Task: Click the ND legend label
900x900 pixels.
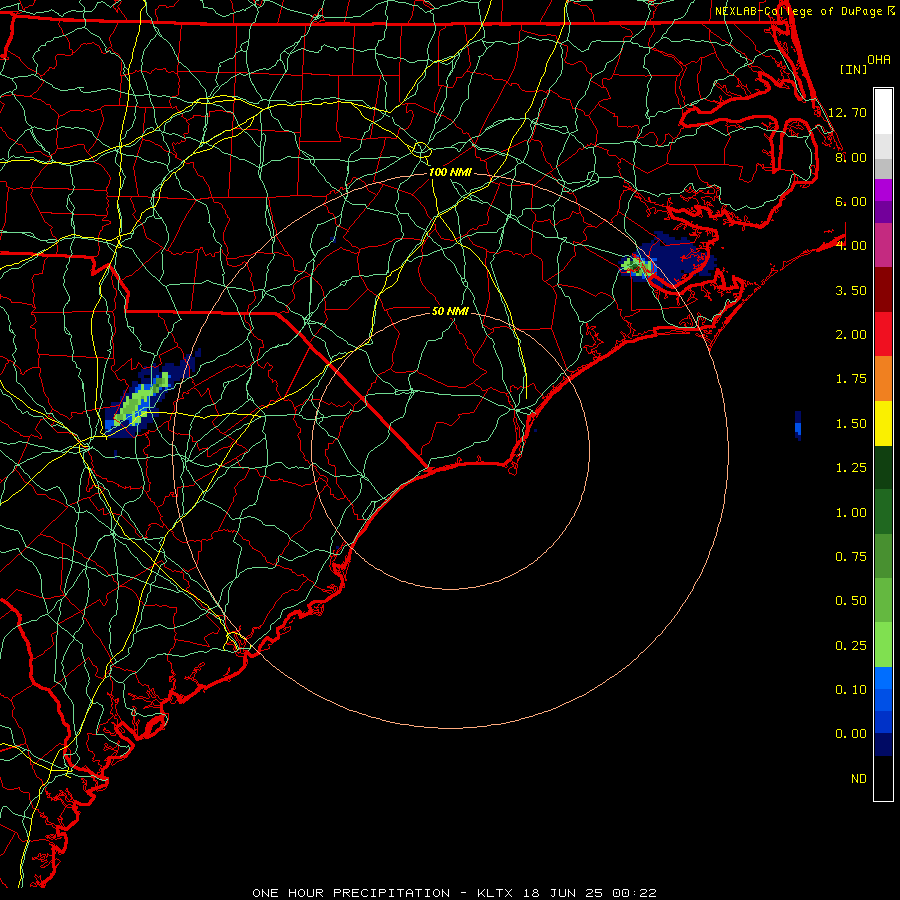Action: point(859,779)
